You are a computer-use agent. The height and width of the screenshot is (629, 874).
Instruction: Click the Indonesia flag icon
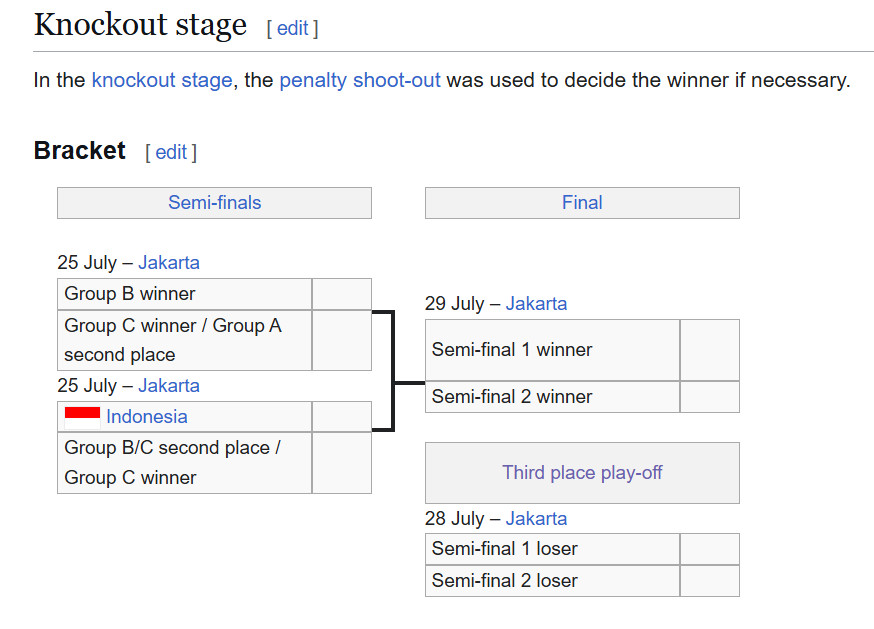pos(82,418)
